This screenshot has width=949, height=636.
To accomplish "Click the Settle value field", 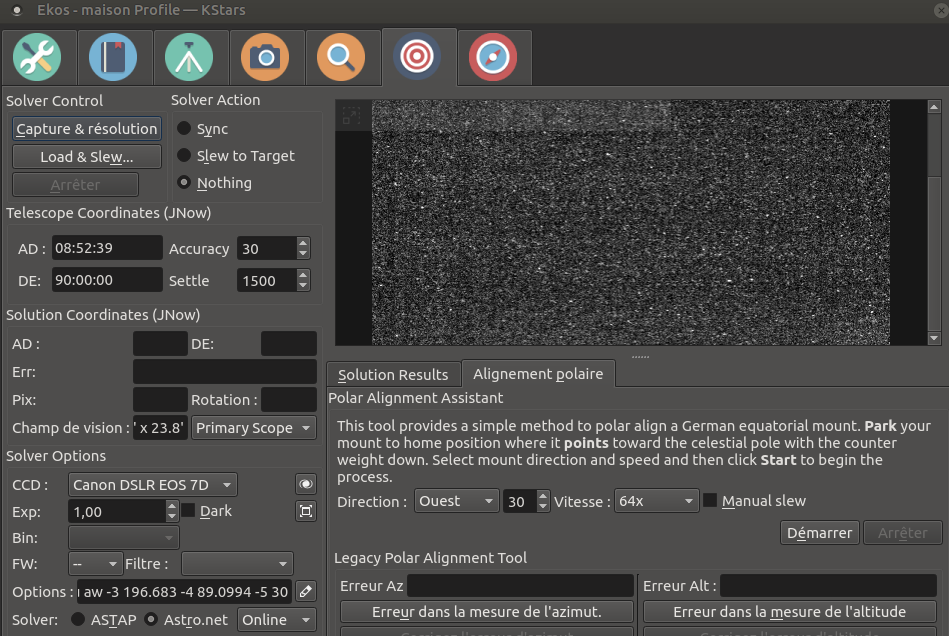I will click(x=267, y=281).
